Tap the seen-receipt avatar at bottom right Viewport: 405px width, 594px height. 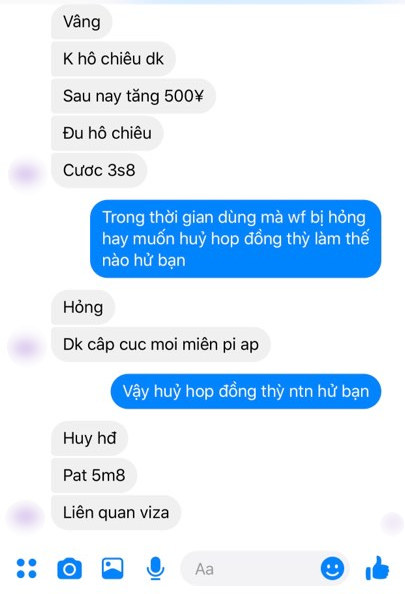tap(392, 524)
